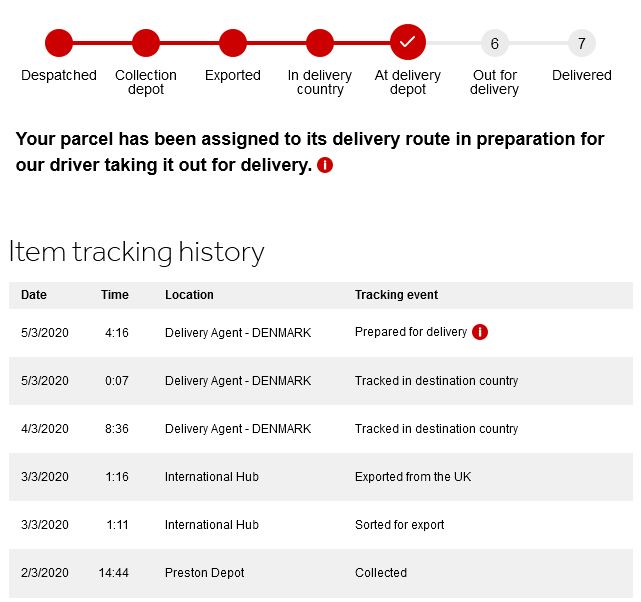
Task: Click the Delivered step label
Action: pos(582,75)
